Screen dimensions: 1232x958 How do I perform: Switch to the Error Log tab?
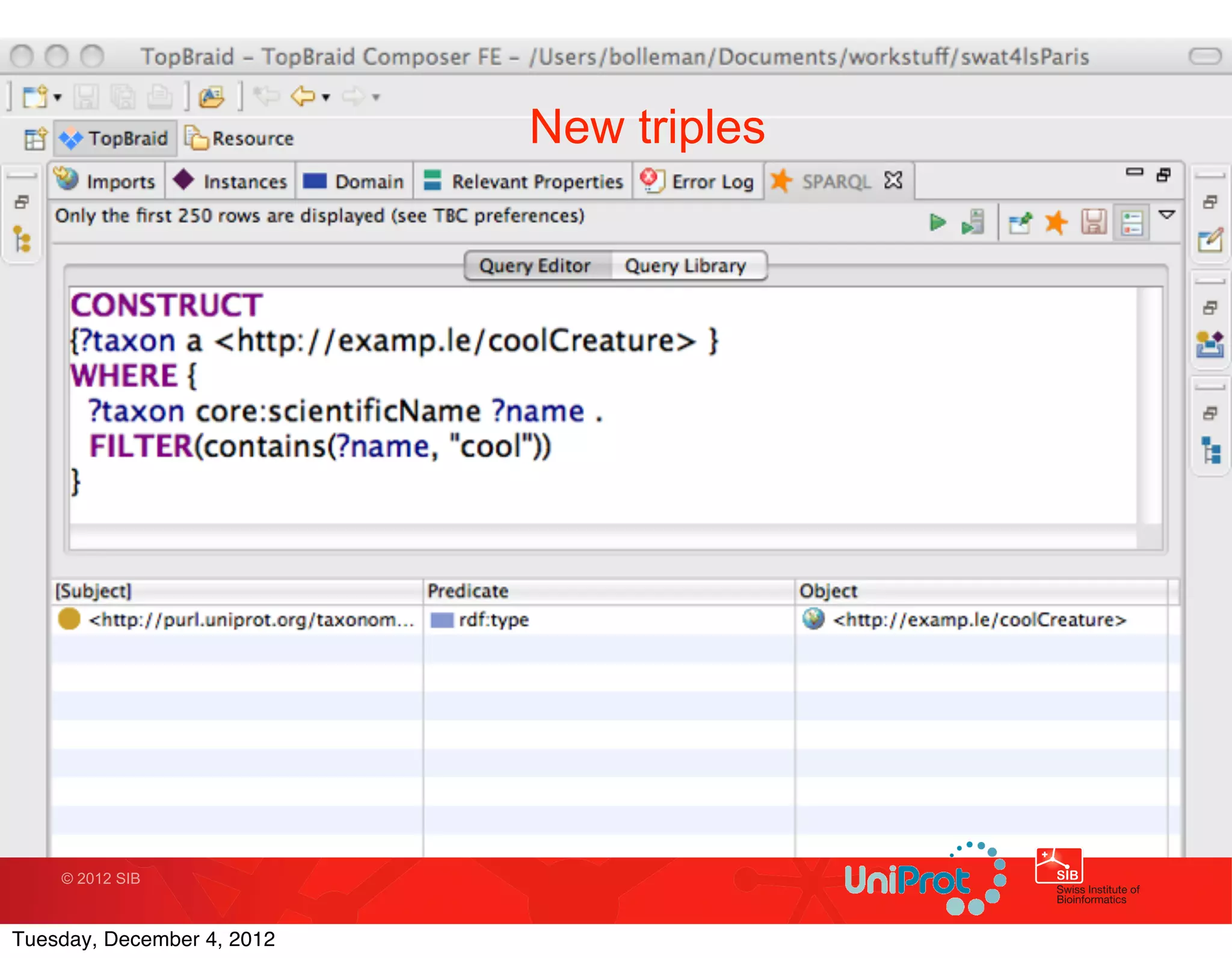click(x=698, y=181)
